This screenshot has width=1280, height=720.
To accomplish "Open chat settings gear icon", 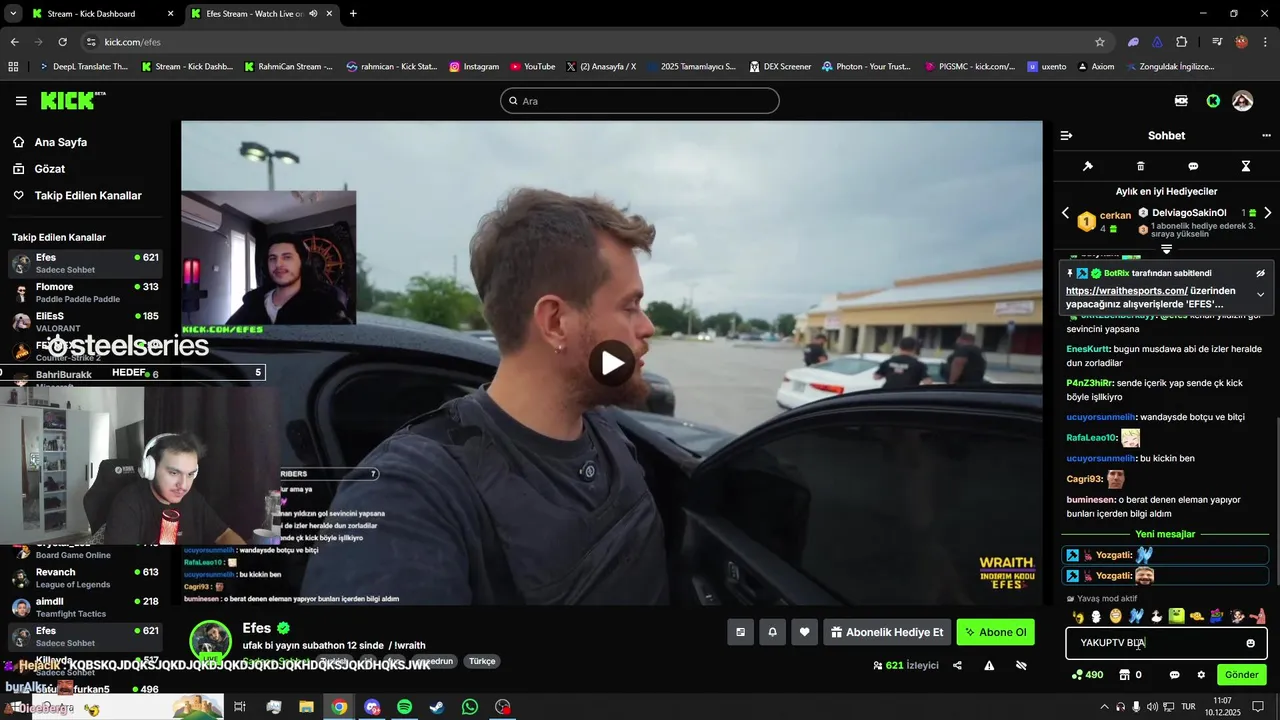I will pyautogui.click(x=1201, y=675).
